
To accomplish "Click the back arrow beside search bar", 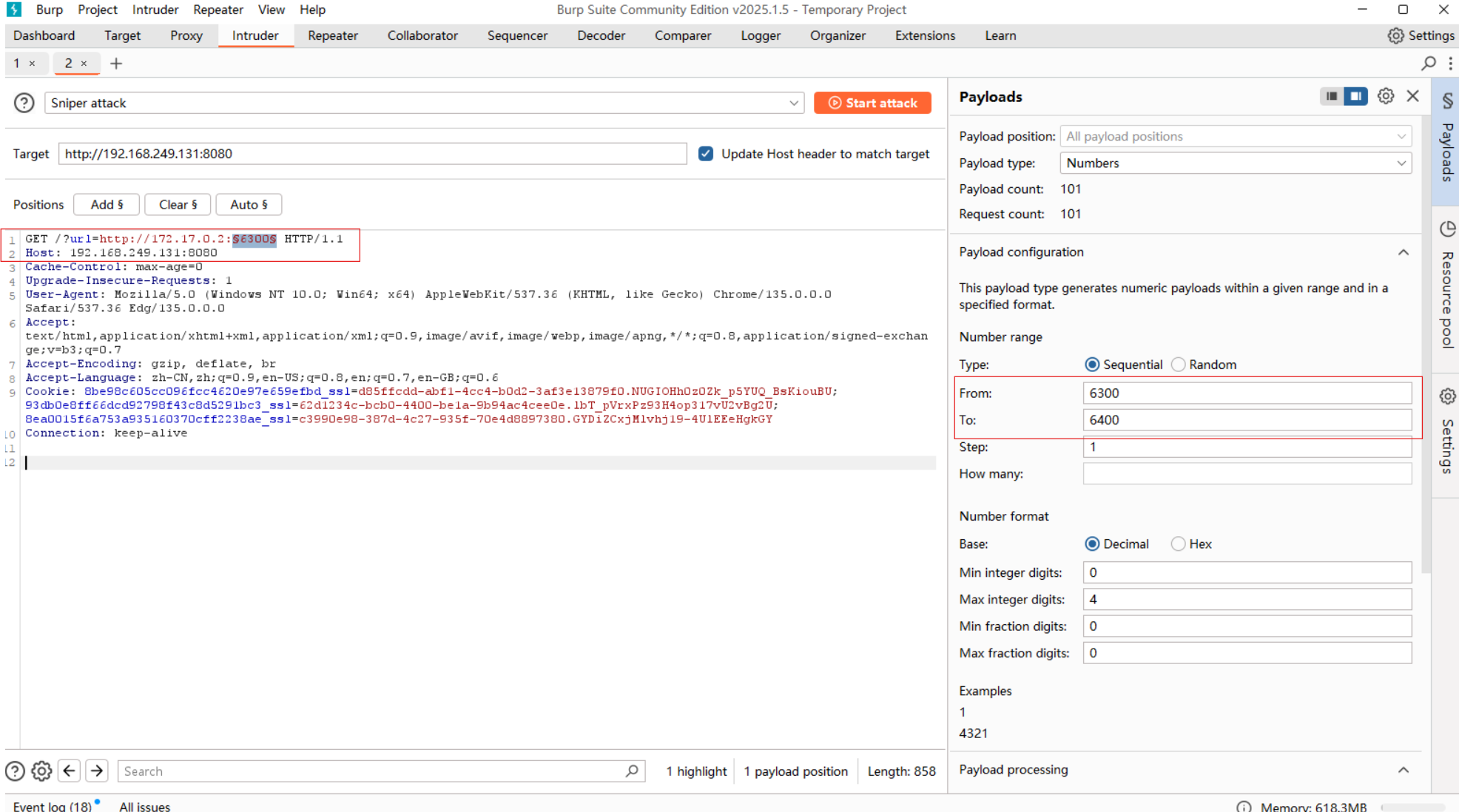I will click(70, 771).
